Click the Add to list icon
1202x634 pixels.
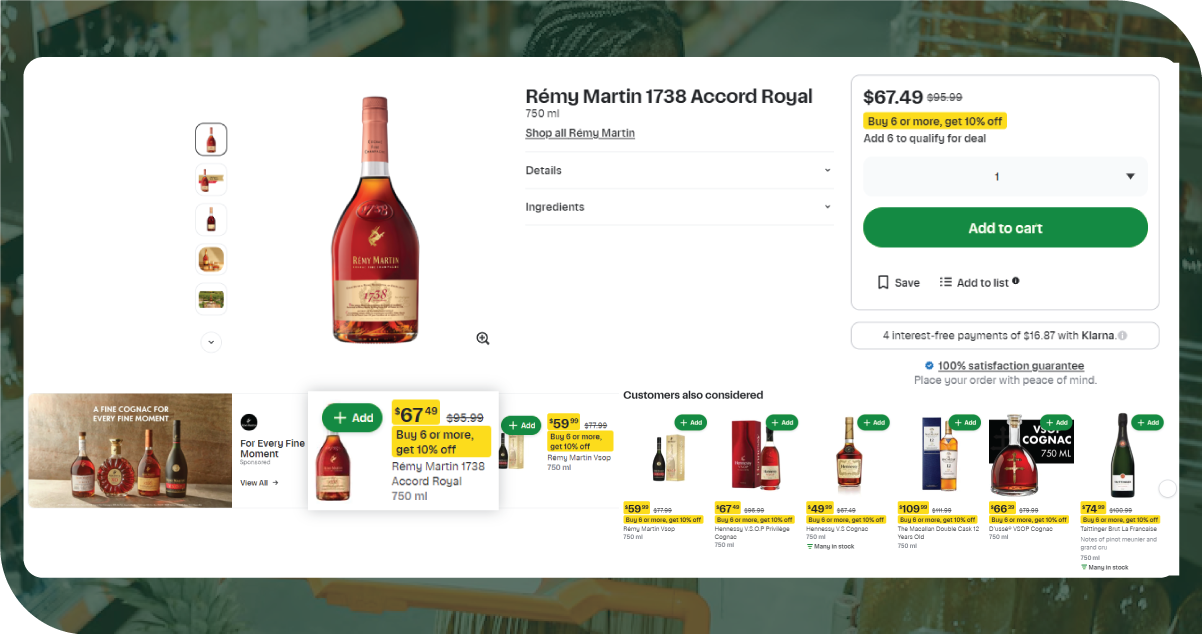[x=946, y=283]
